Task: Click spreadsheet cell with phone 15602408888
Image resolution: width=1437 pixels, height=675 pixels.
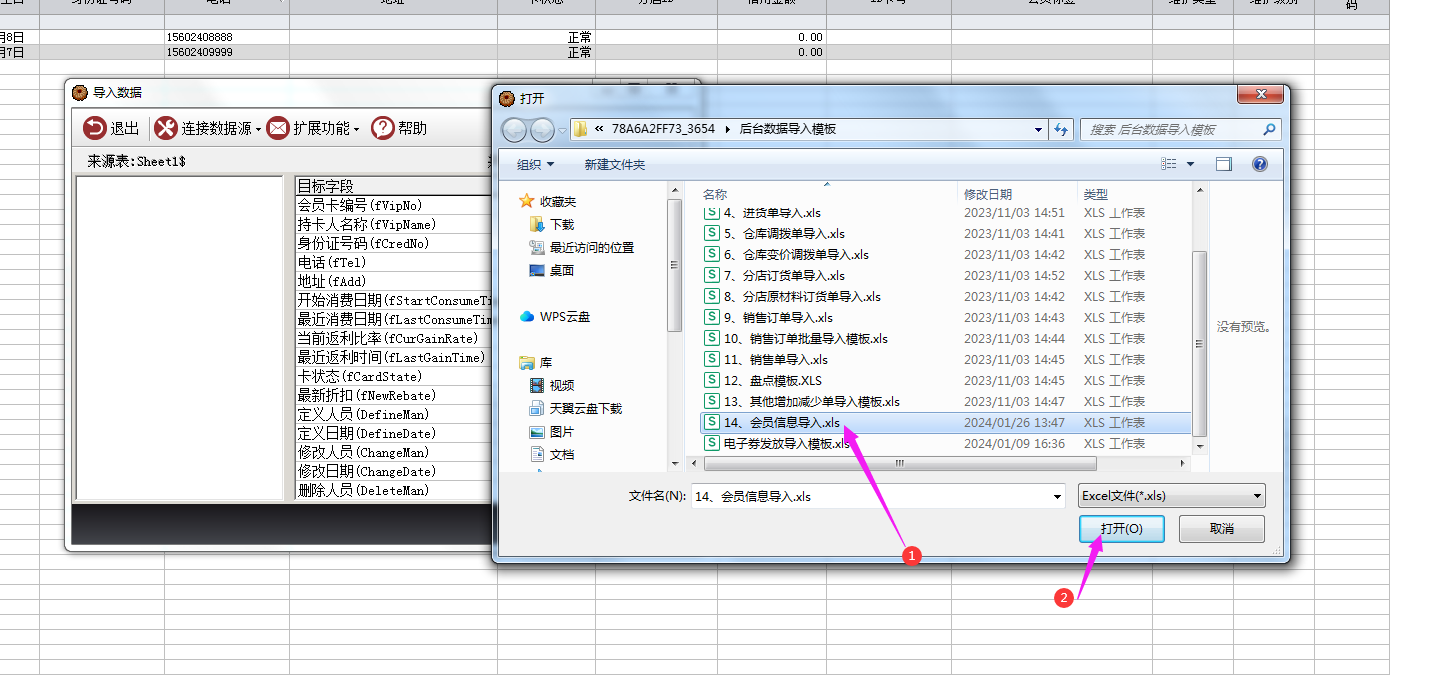Action: pos(227,37)
